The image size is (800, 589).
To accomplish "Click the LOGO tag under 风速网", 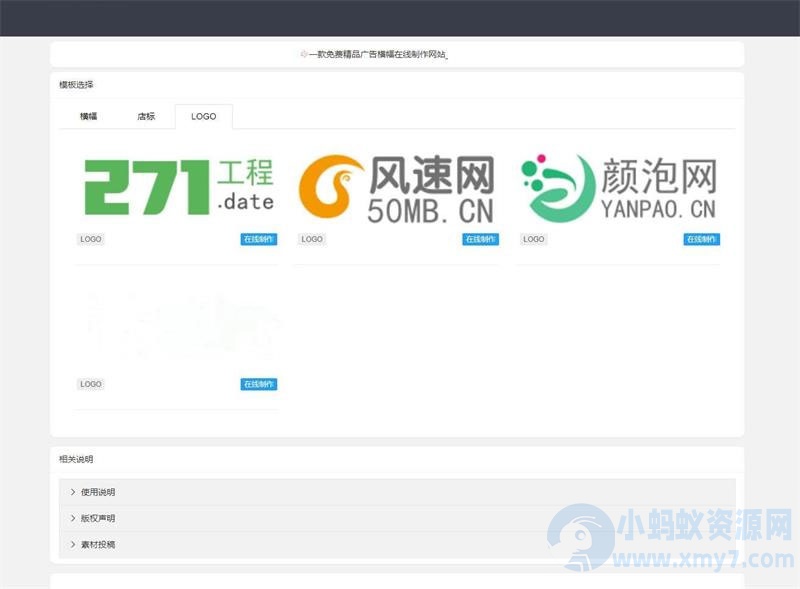I will 312,239.
